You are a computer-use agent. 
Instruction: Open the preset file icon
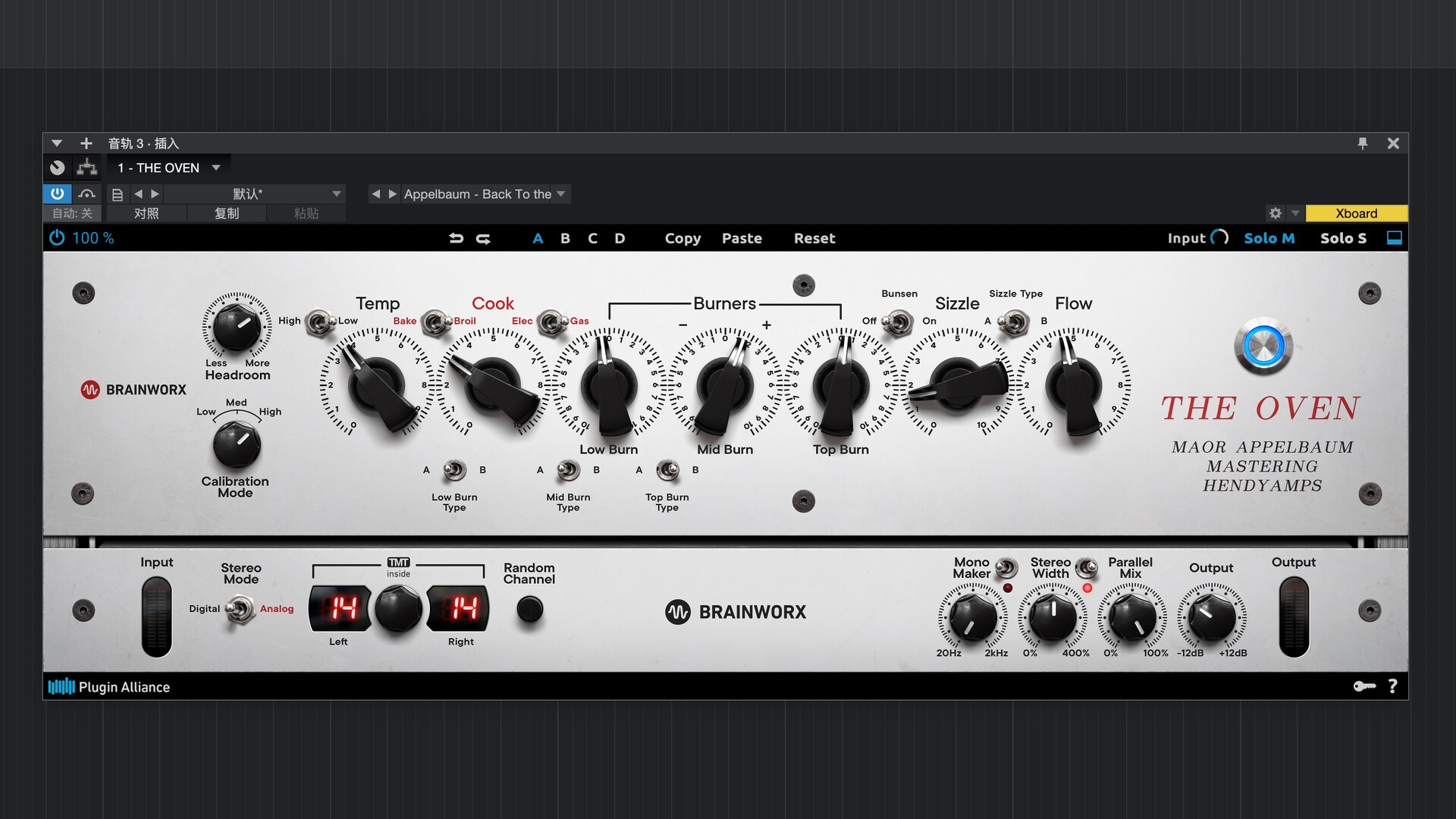tap(117, 195)
